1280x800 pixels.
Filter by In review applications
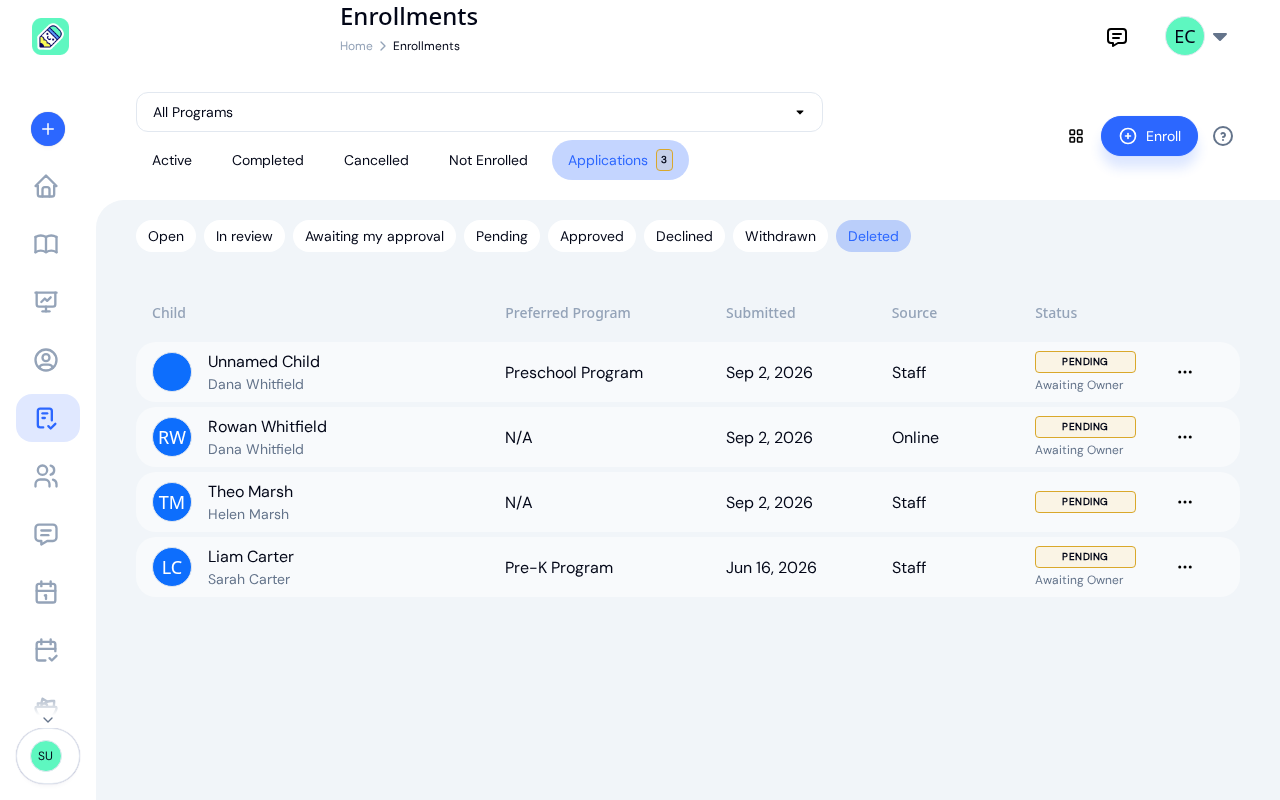click(244, 236)
